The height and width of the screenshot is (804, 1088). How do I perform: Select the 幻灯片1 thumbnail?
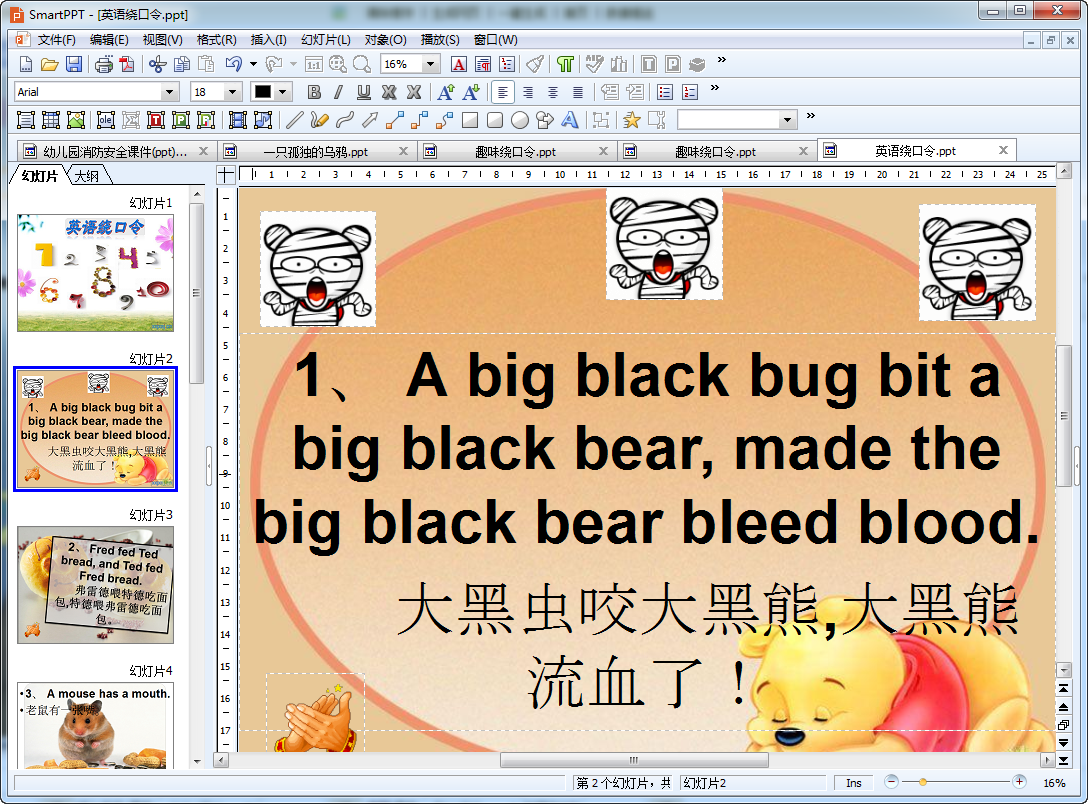(96, 273)
